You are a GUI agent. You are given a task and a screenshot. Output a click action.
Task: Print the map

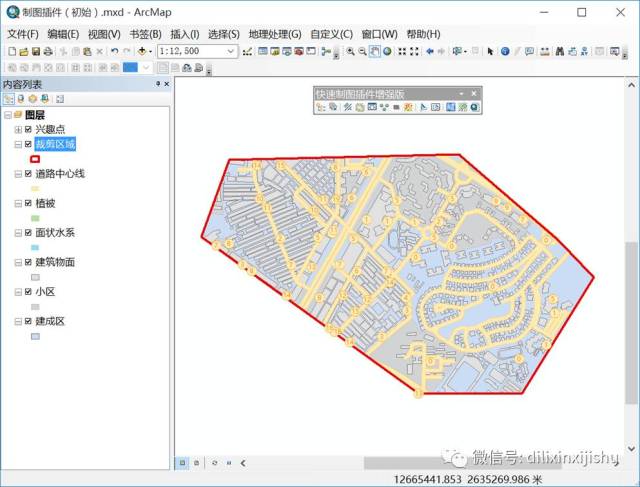pyautogui.click(x=48, y=51)
